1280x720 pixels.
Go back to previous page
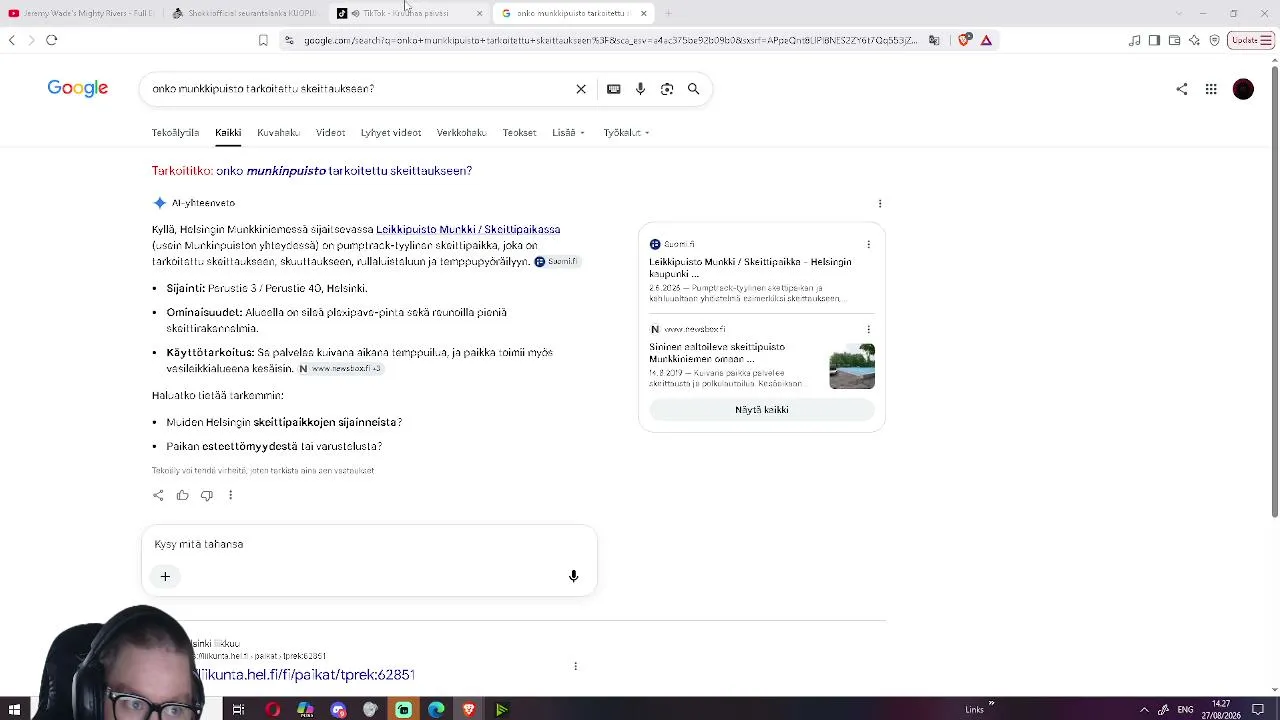click(x=11, y=40)
